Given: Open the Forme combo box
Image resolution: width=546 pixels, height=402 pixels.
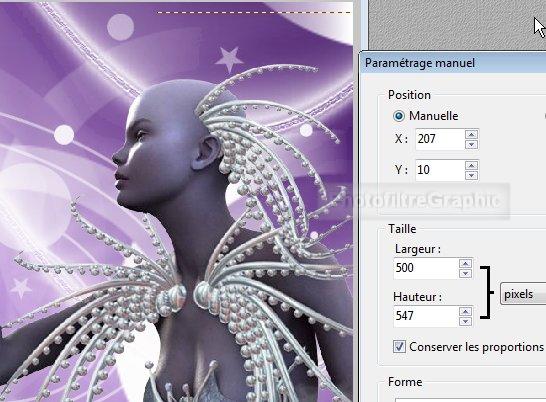Looking at the screenshot, I should (470, 400).
